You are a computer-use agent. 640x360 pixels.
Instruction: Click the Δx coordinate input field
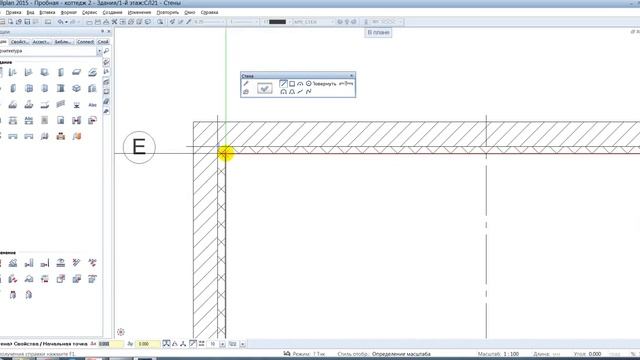click(111, 344)
